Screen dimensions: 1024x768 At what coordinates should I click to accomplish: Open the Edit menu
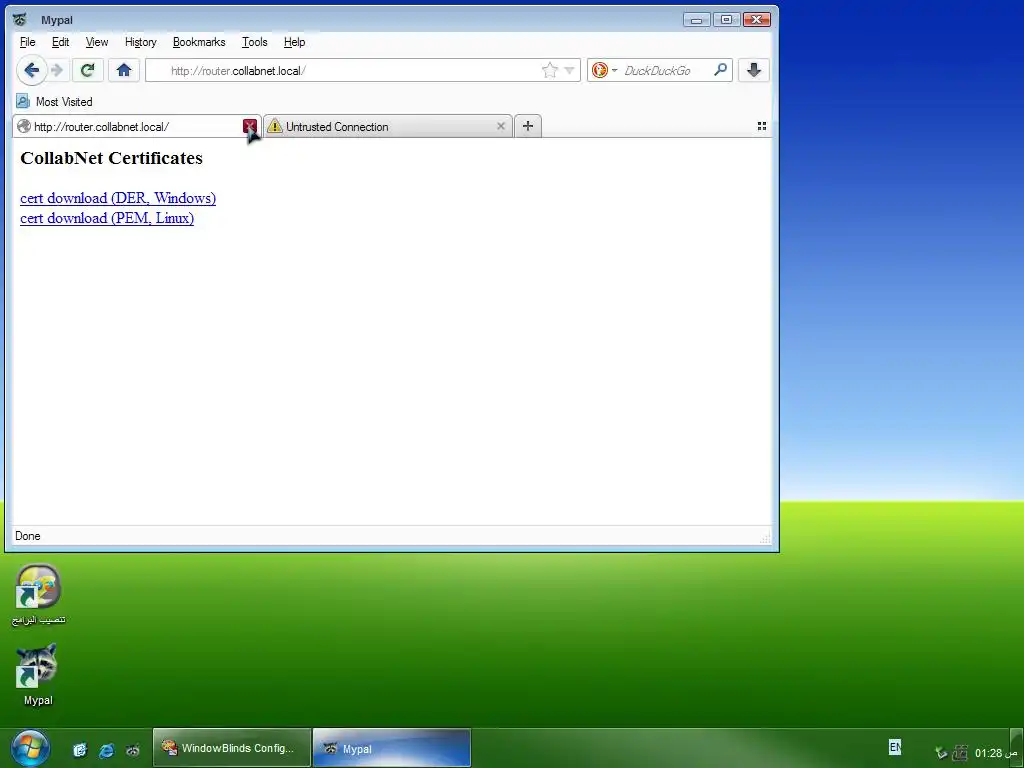tap(60, 42)
